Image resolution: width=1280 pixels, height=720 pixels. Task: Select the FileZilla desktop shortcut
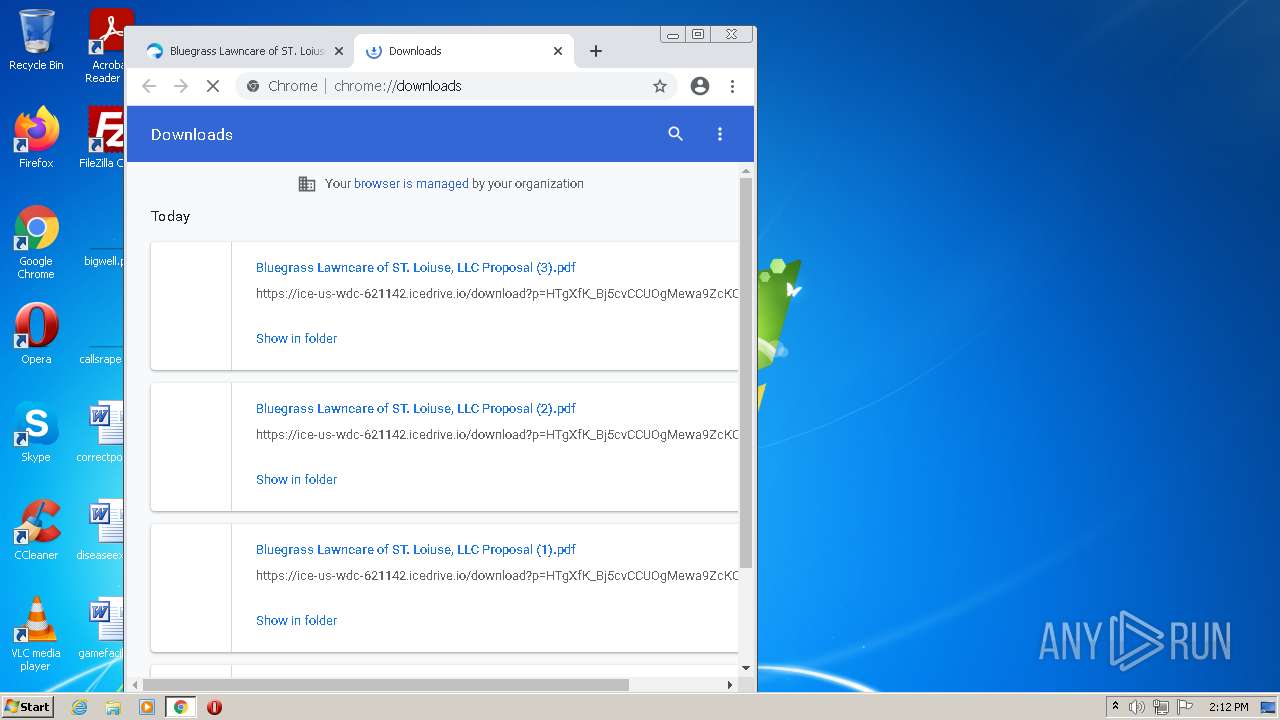(104, 138)
